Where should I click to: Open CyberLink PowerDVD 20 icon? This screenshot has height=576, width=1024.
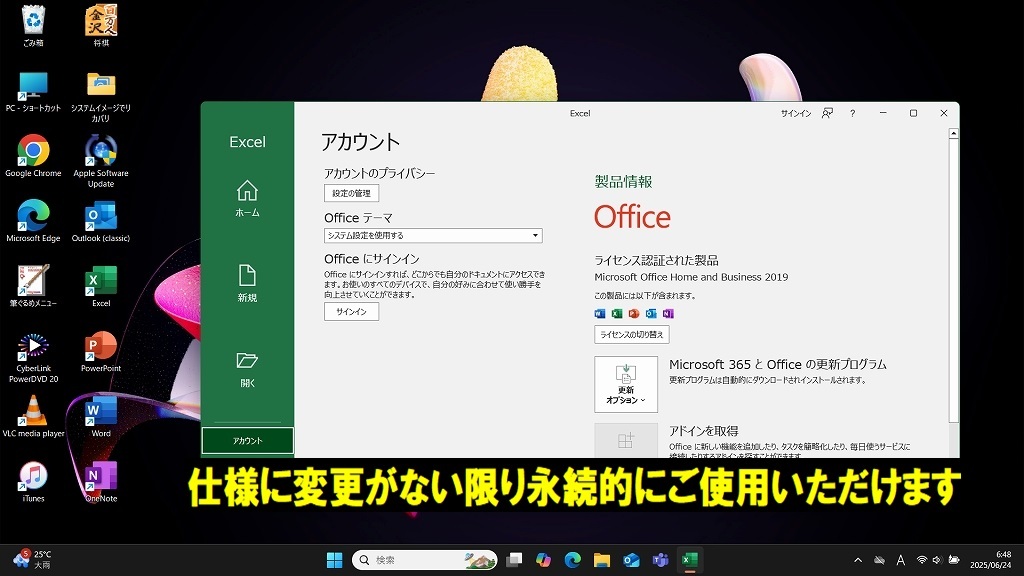(33, 357)
